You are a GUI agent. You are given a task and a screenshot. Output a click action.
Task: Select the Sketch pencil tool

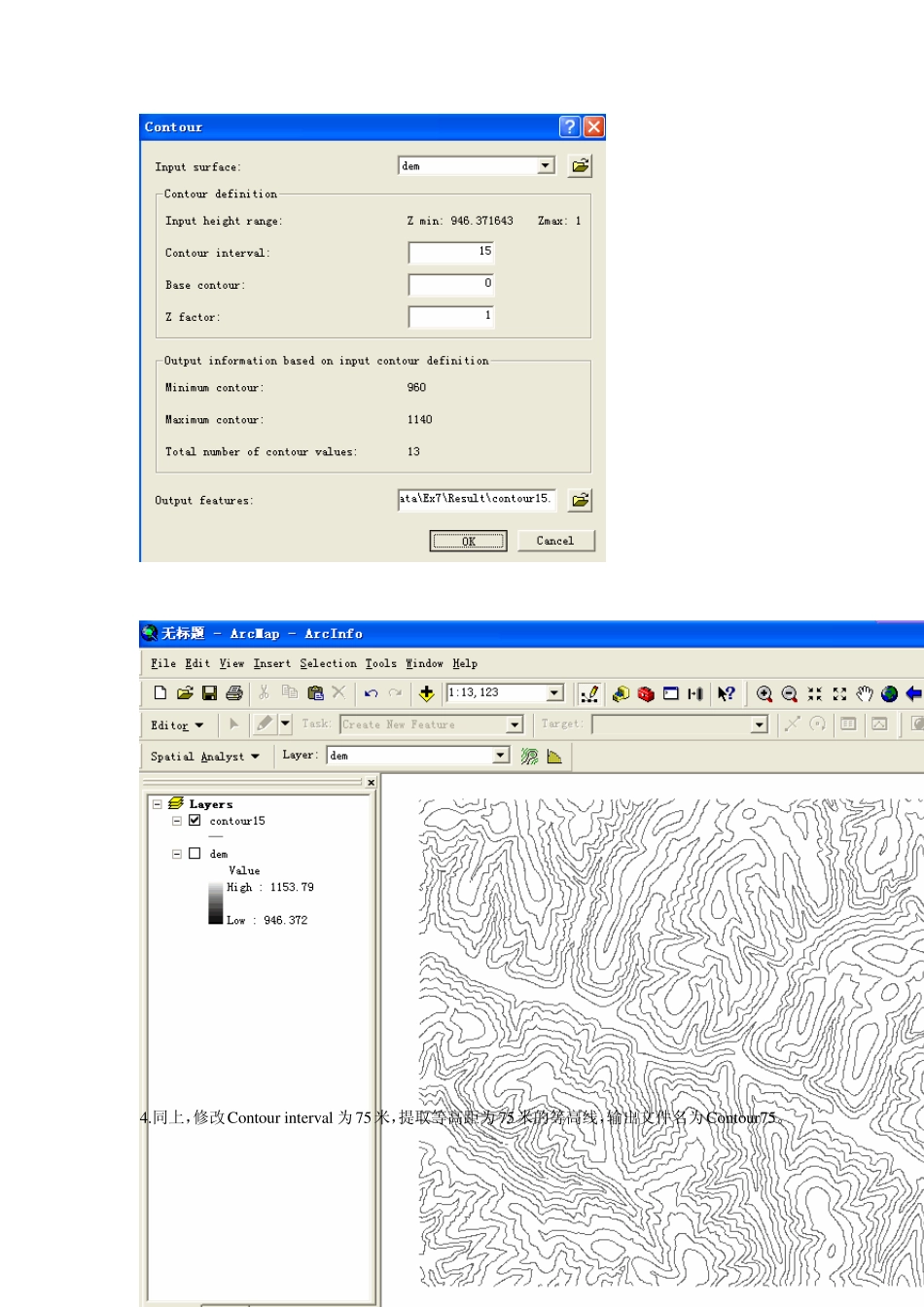tap(265, 724)
